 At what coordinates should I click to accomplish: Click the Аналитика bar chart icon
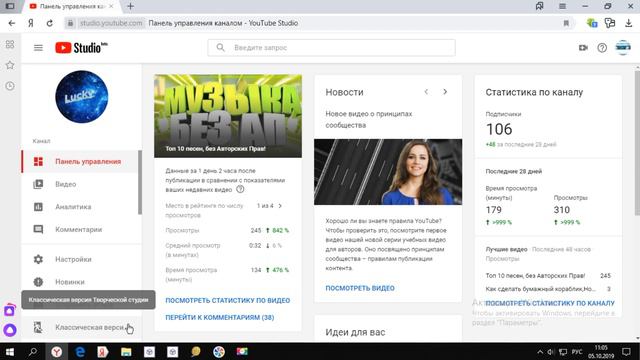pos(38,207)
